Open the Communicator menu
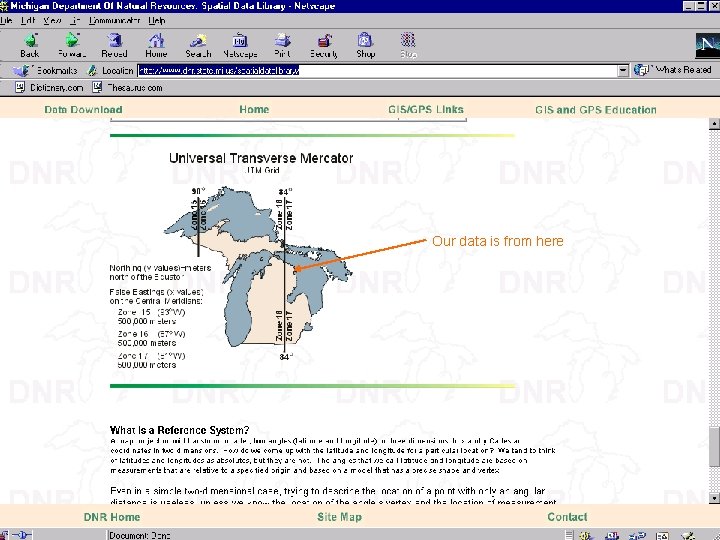The image size is (720, 540). click(x=114, y=20)
